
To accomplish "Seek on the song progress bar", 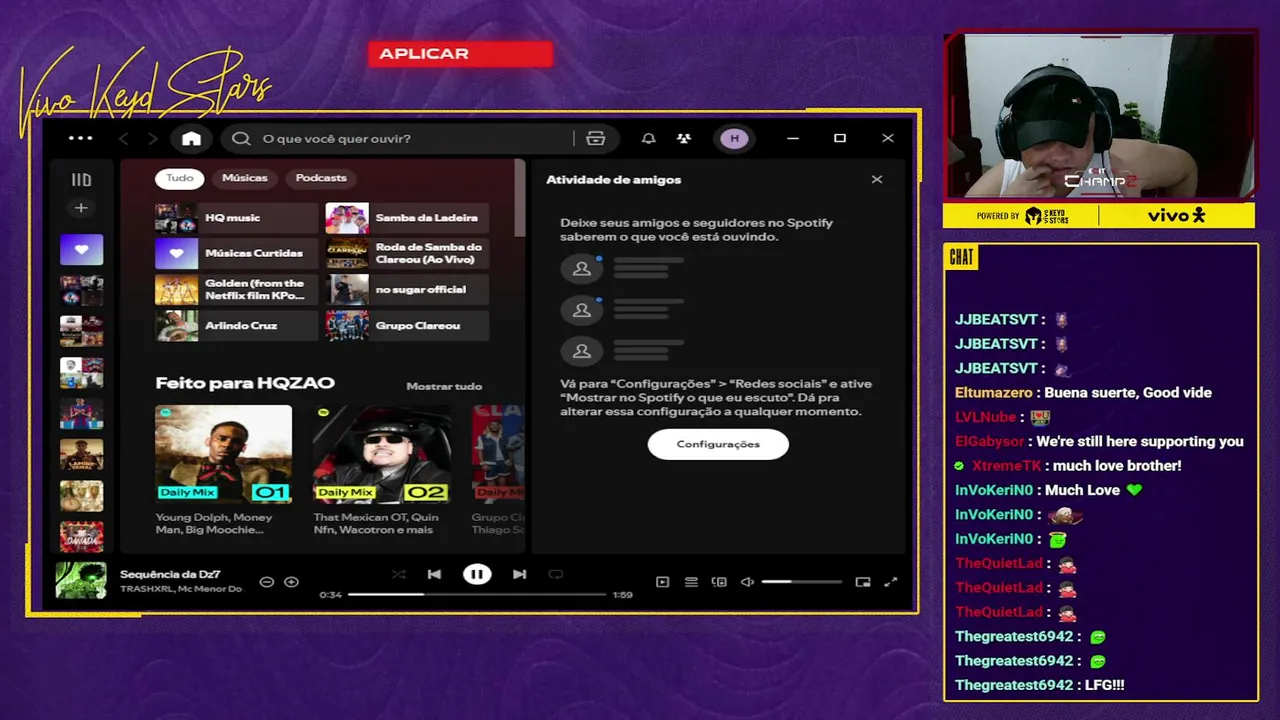I will 477,594.
